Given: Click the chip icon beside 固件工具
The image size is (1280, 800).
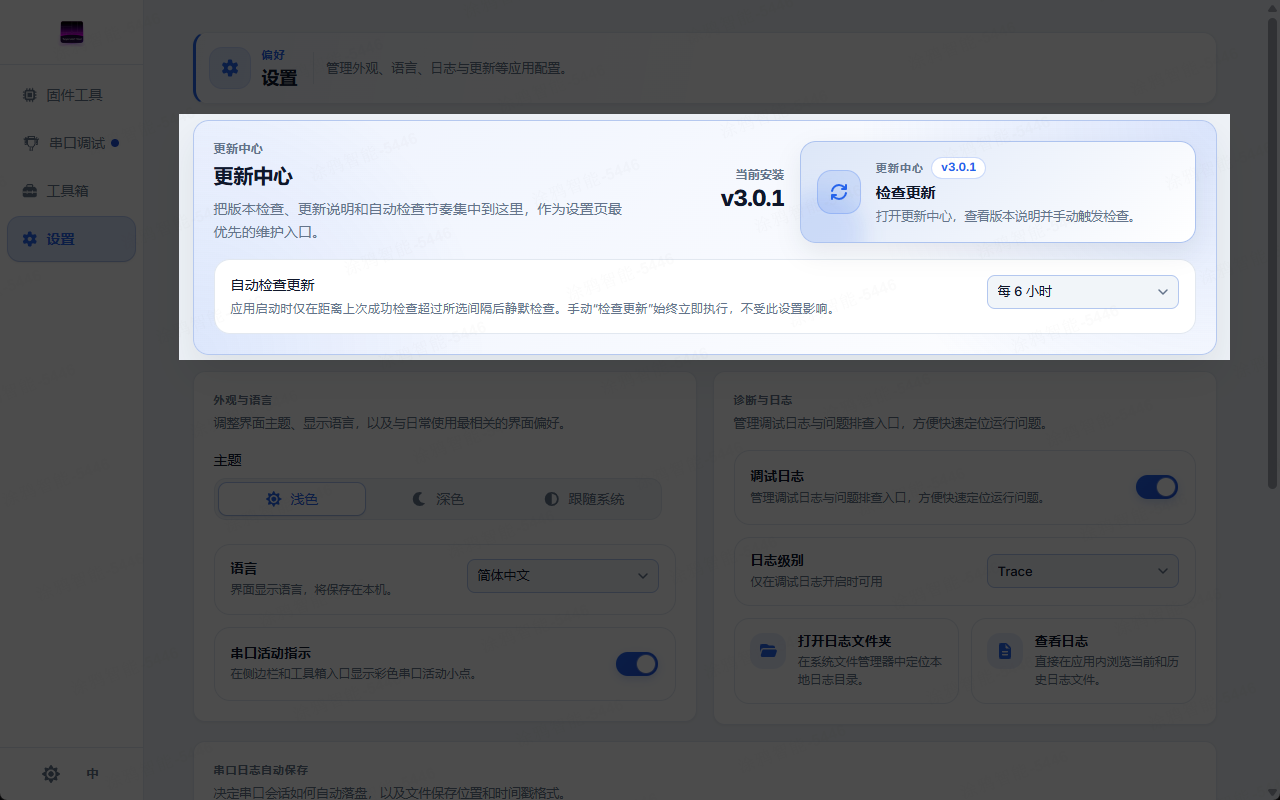Looking at the screenshot, I should point(30,95).
